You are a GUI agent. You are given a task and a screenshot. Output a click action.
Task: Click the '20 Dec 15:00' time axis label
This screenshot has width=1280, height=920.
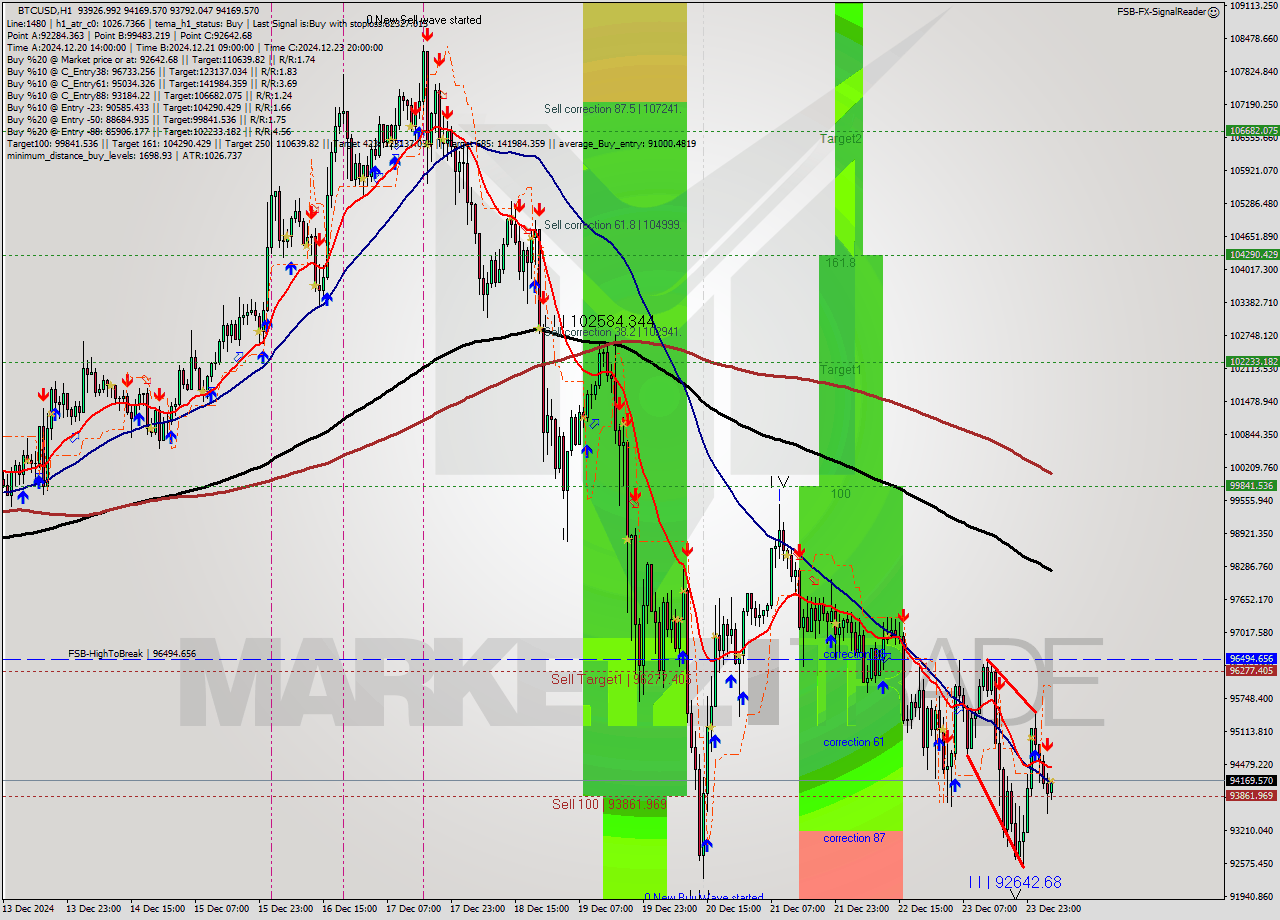(733, 909)
